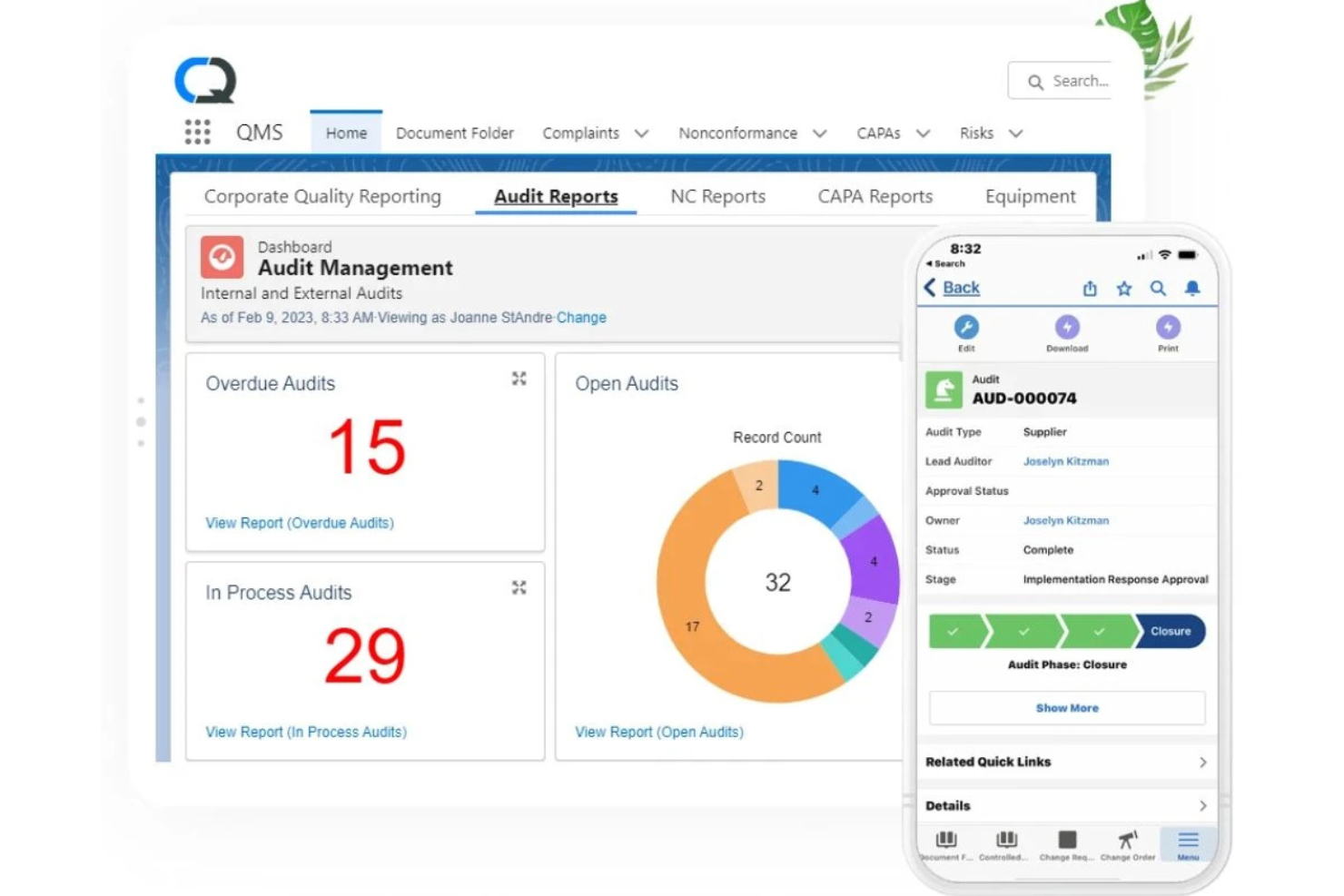Expand the Complaints dropdown menu
Screen dimensions: 1344x896
[x=642, y=133]
